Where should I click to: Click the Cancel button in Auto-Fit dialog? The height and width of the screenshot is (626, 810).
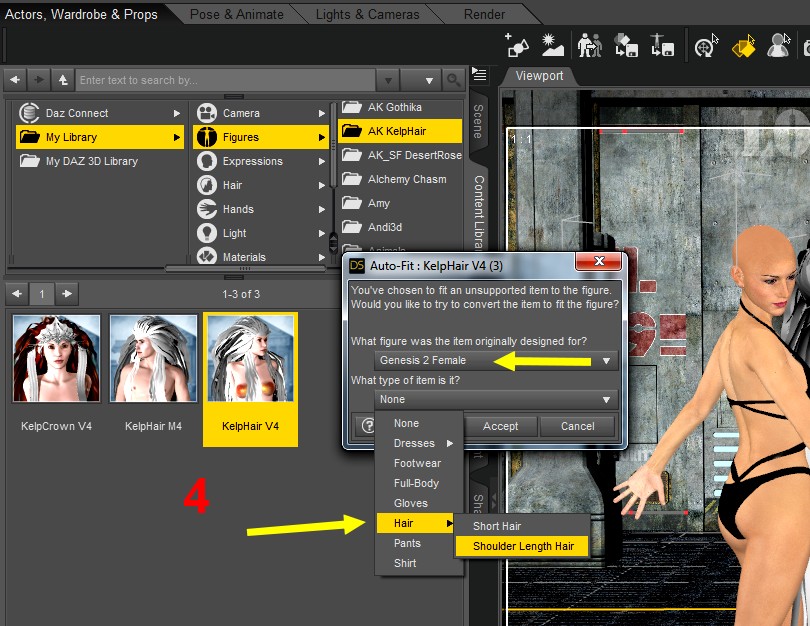tap(577, 426)
